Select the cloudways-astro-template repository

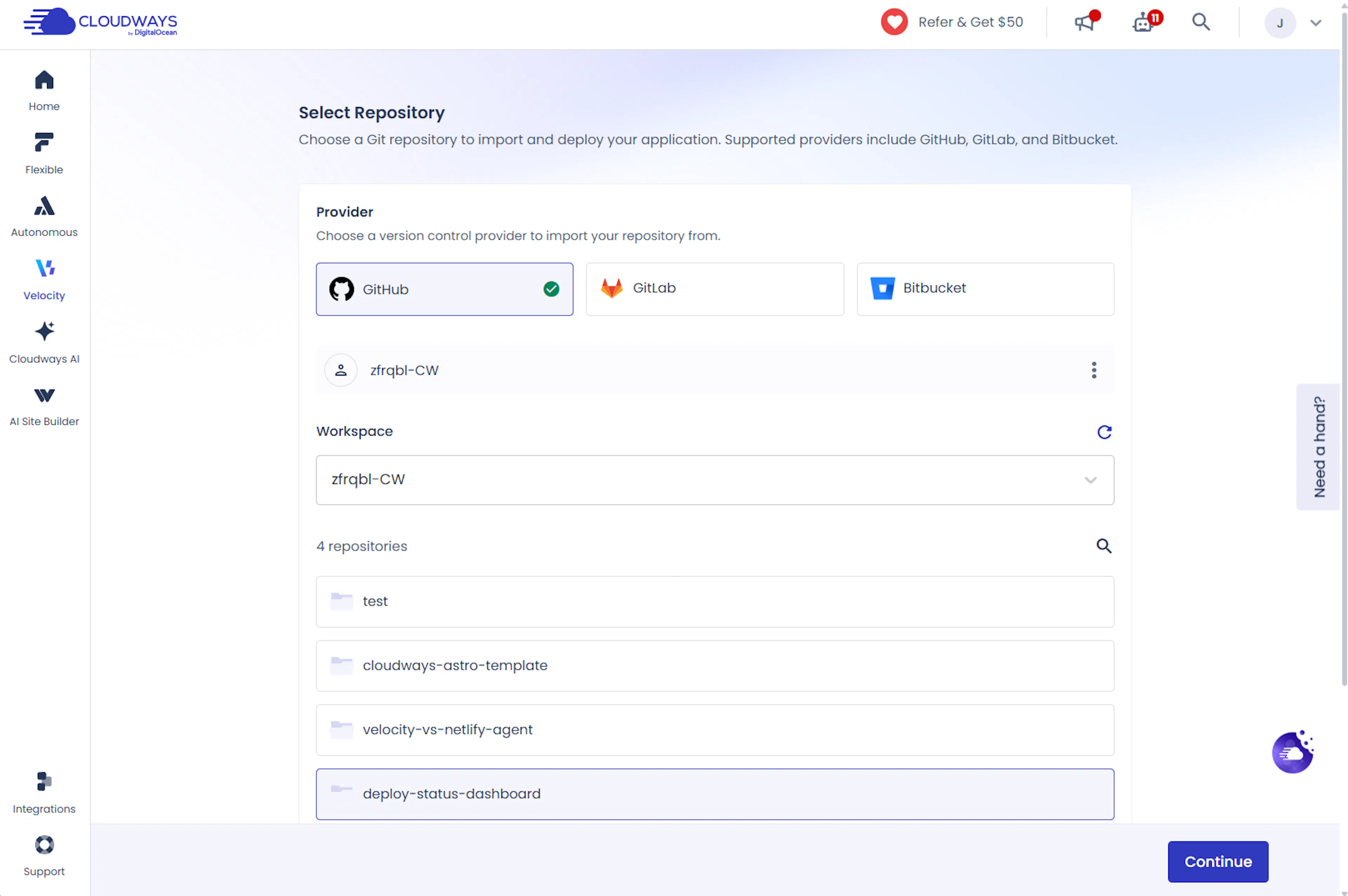(714, 666)
